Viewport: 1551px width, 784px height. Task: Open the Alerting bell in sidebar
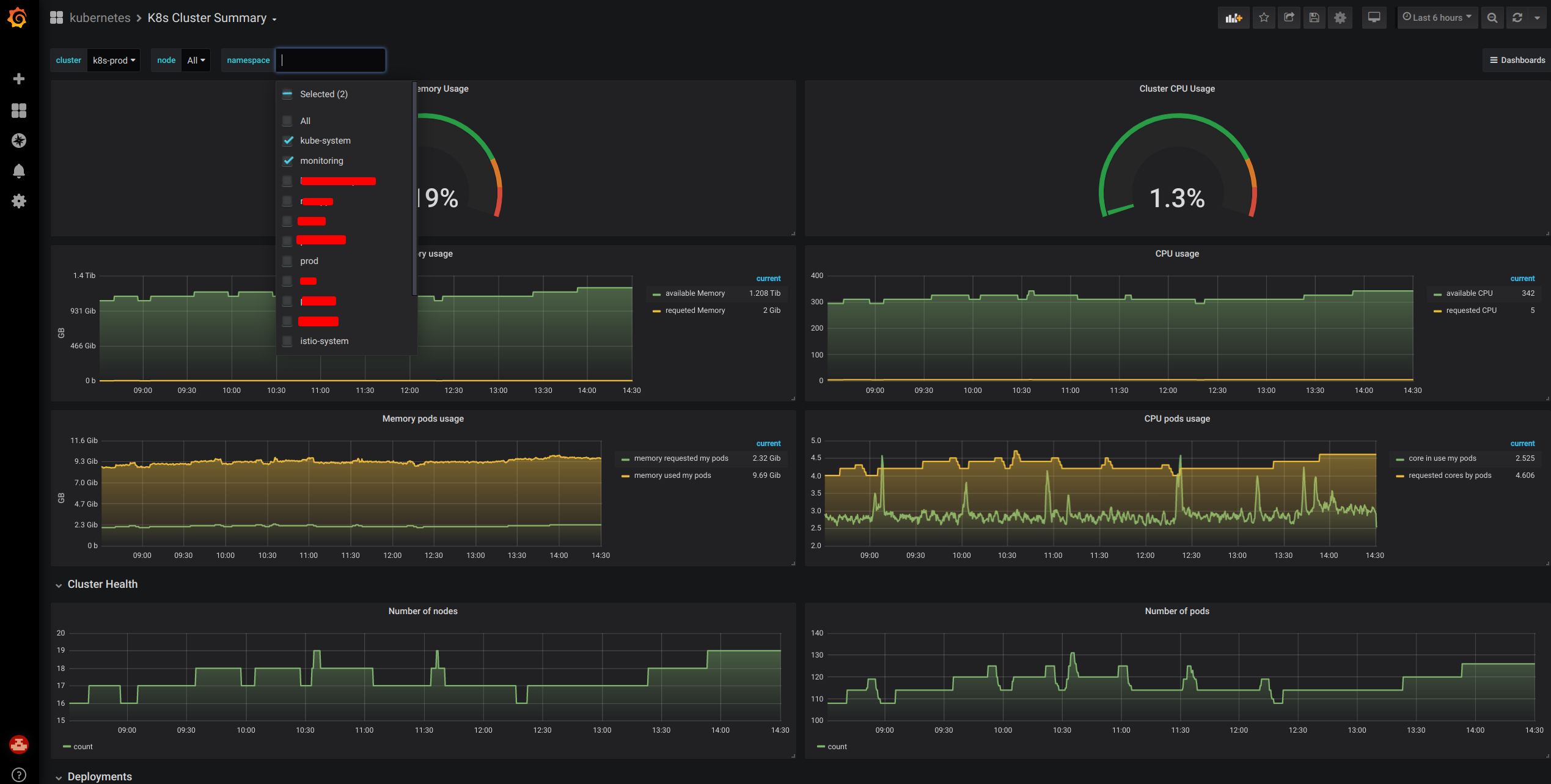click(x=19, y=171)
